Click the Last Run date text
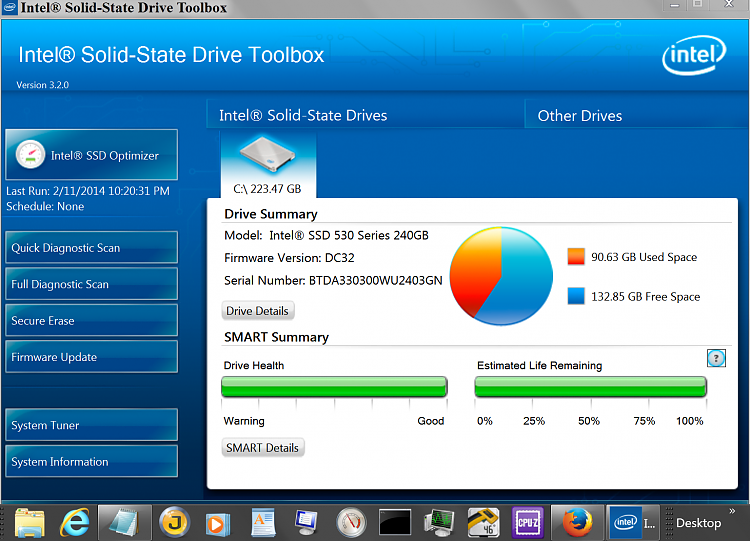750x541 pixels. click(x=88, y=191)
